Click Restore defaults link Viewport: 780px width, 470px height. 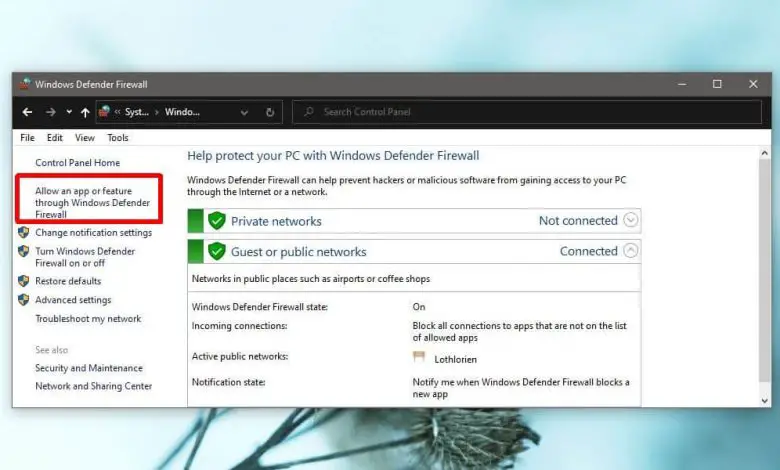[x=68, y=281]
